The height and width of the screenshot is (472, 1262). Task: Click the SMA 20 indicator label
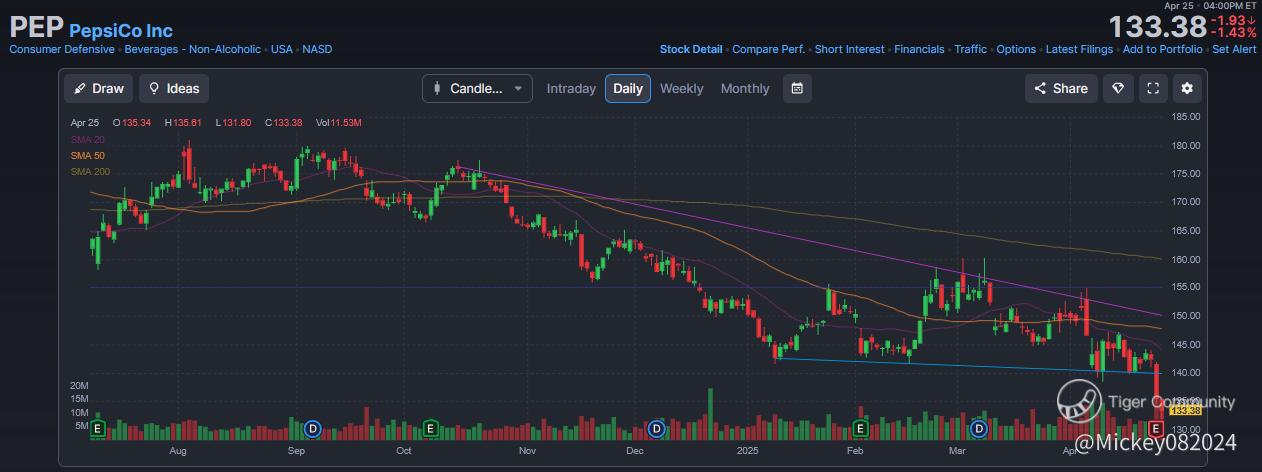click(87, 139)
